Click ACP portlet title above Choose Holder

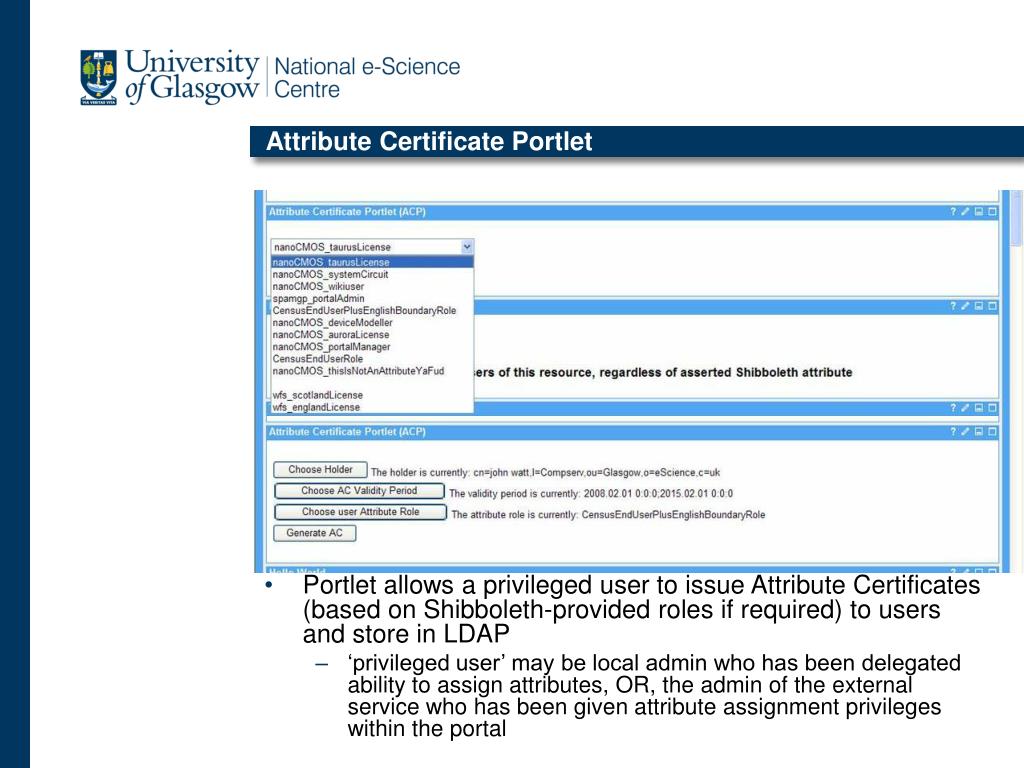[347, 432]
